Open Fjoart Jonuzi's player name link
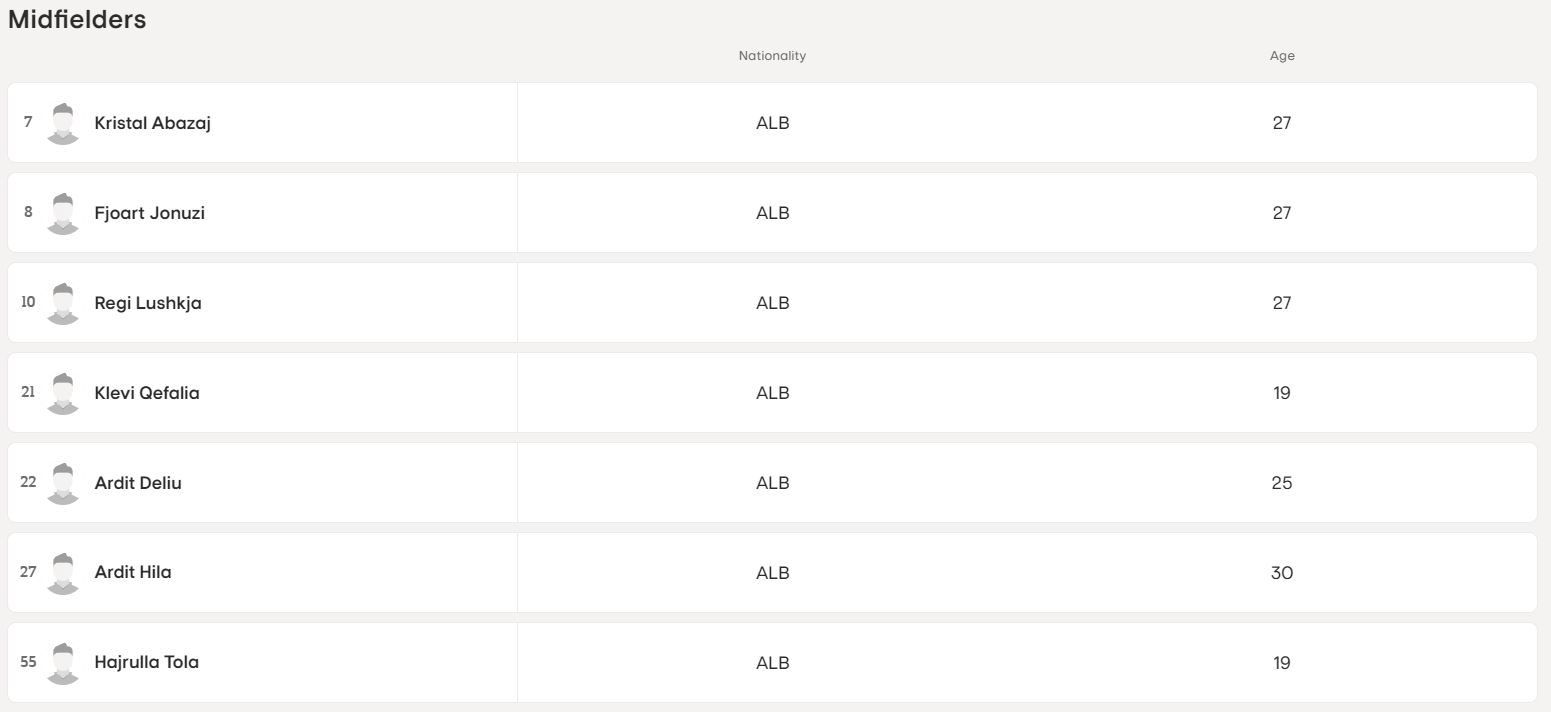Screen dimensions: 1551x712 [149, 213]
